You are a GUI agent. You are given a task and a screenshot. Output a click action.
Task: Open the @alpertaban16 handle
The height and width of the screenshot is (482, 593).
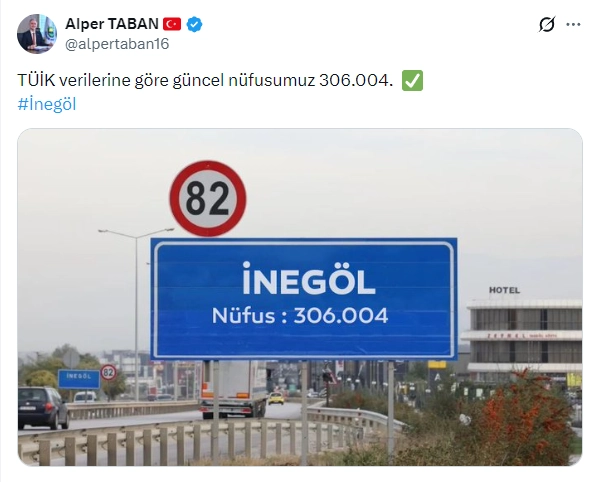(117, 44)
